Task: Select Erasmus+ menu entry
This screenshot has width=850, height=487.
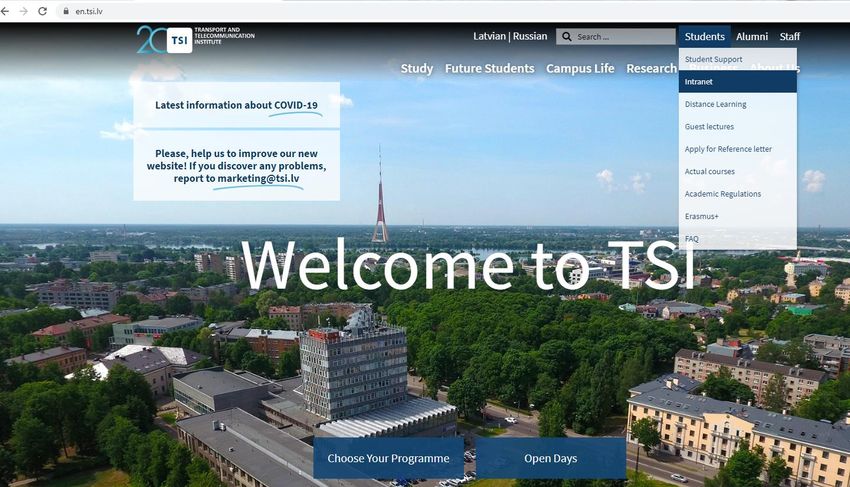Action: coord(737,216)
